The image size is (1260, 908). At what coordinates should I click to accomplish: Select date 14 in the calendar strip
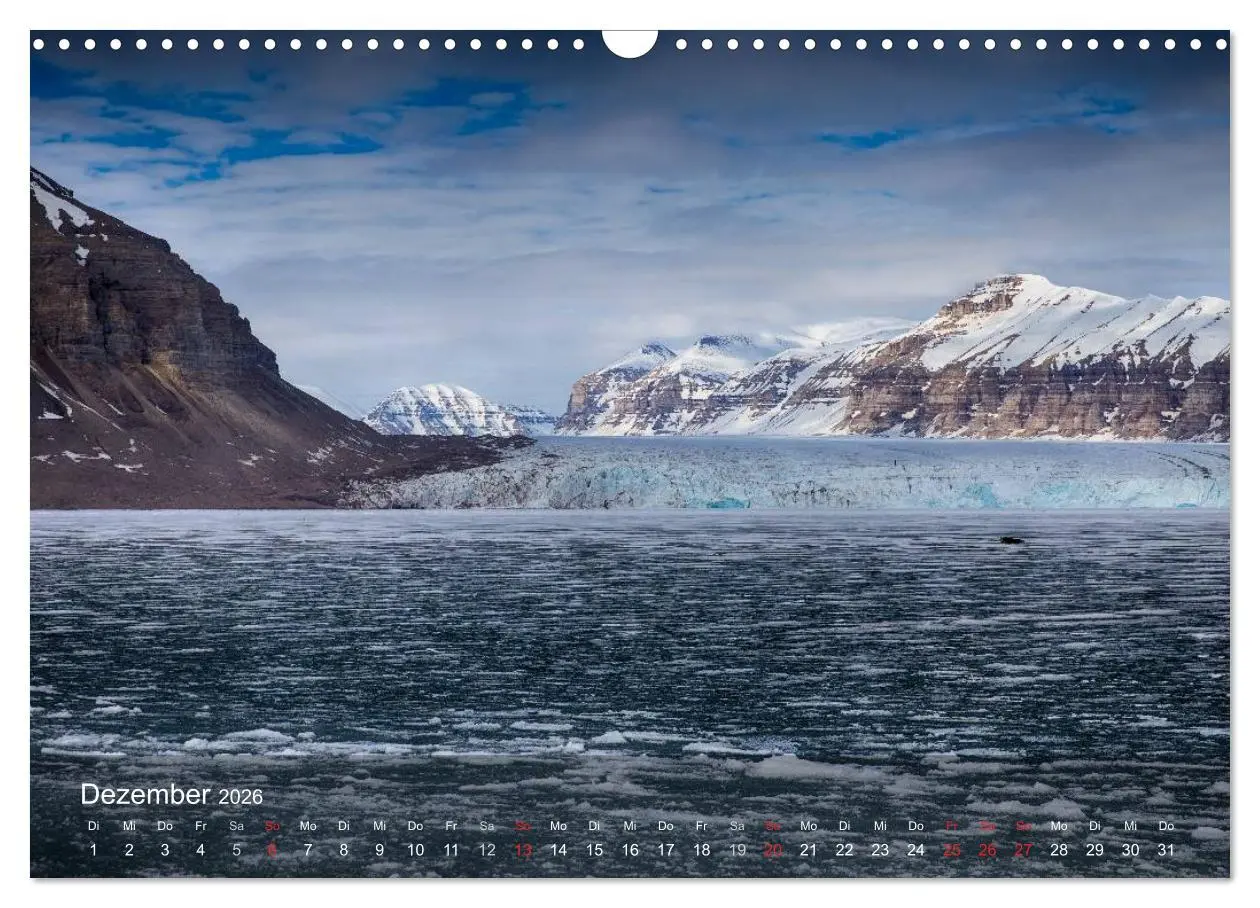pyautogui.click(x=558, y=850)
